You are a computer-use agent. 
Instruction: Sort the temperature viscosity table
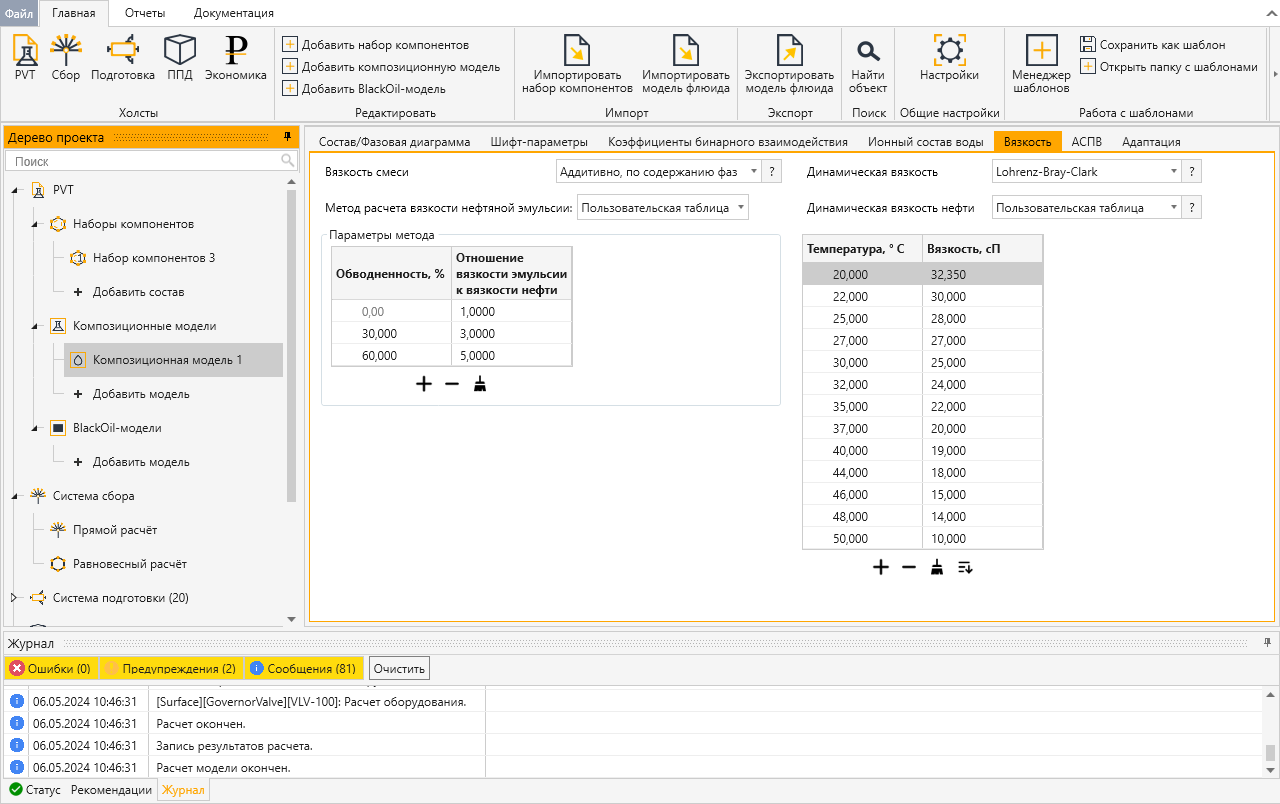(965, 567)
